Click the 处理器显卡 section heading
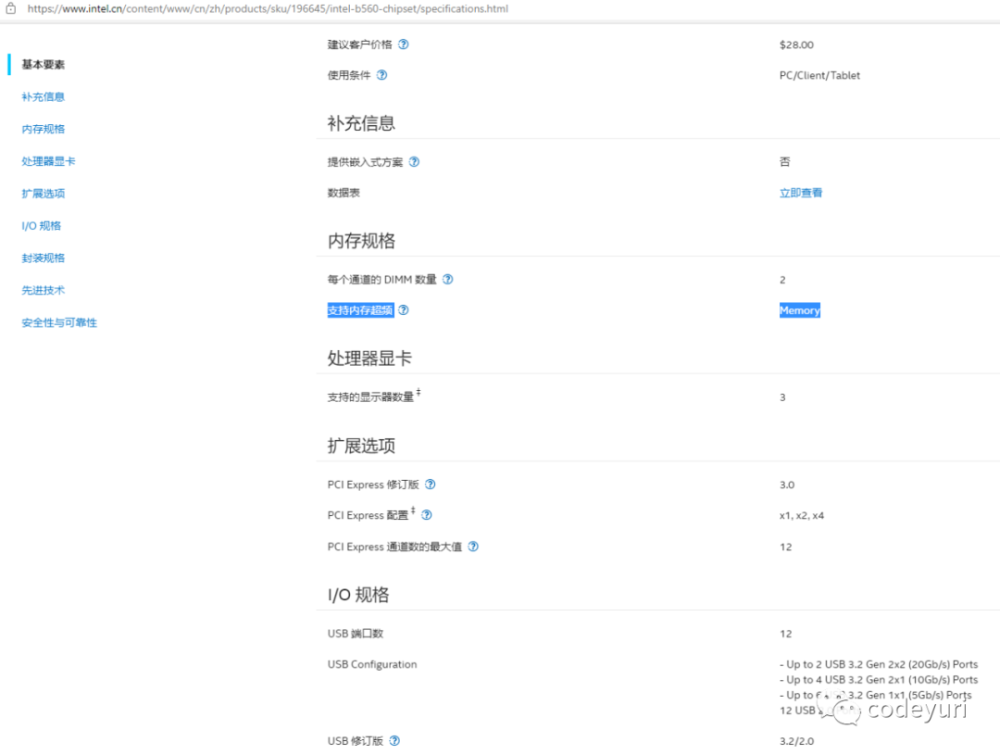The width and height of the screenshot is (1000, 755). 370,358
